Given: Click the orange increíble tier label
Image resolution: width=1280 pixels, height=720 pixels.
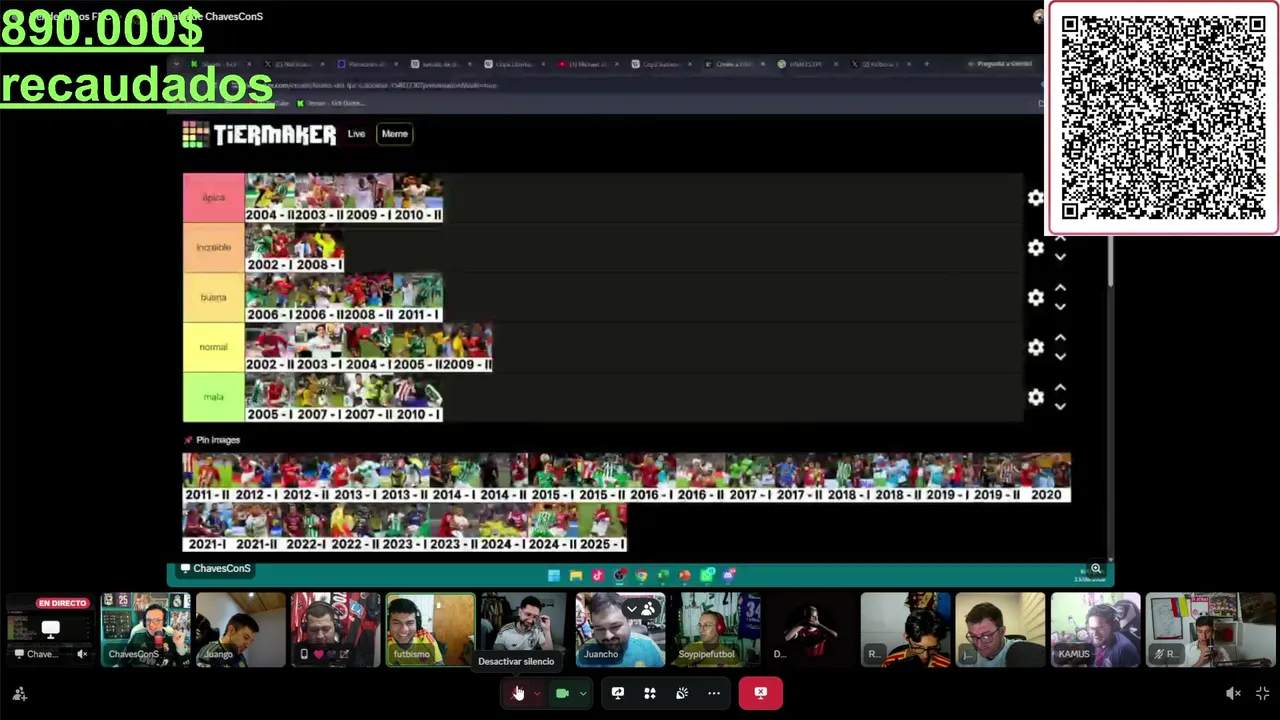Looking at the screenshot, I should (213, 248).
